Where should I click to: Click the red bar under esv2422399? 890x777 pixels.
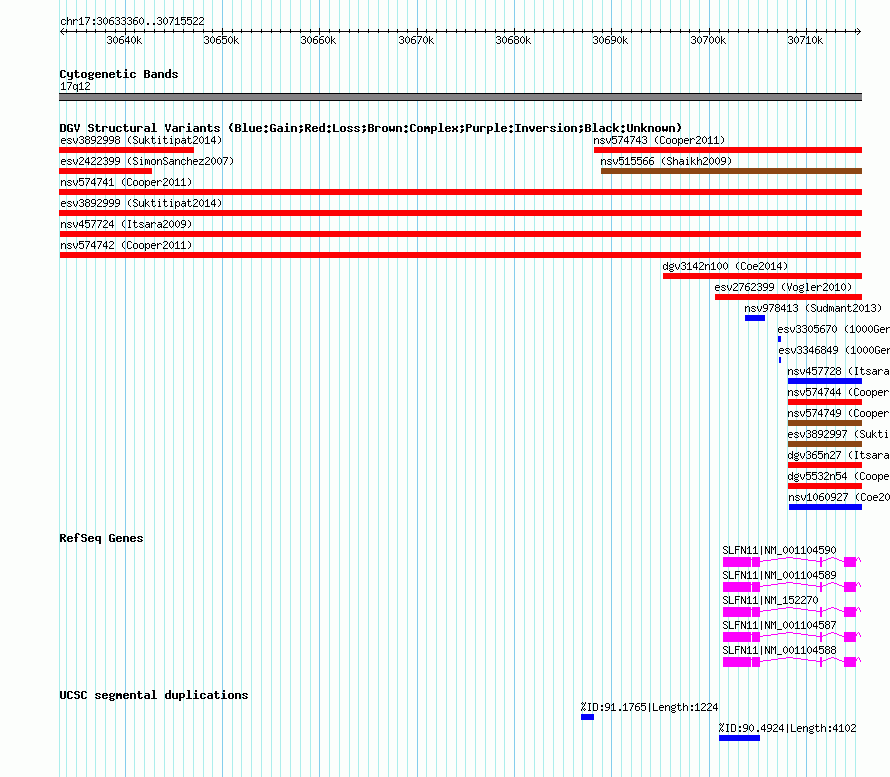coord(106,171)
